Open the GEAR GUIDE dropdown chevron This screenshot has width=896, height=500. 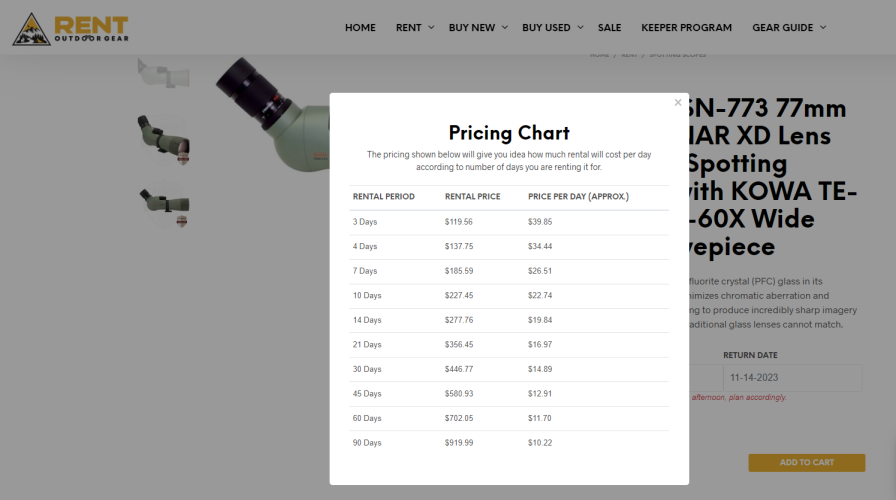[823, 27]
